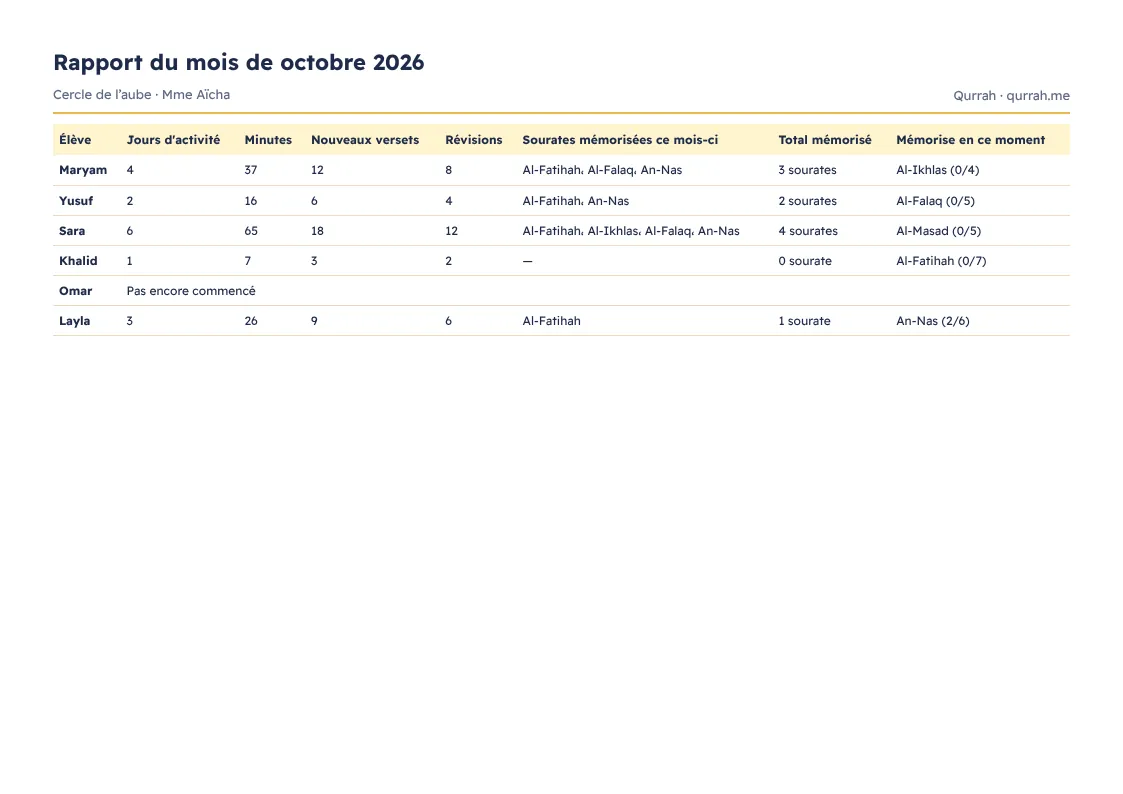Image resolution: width=1123 pixels, height=794 pixels.
Task: Click Layla's minutes value '26'
Action: tap(251, 321)
